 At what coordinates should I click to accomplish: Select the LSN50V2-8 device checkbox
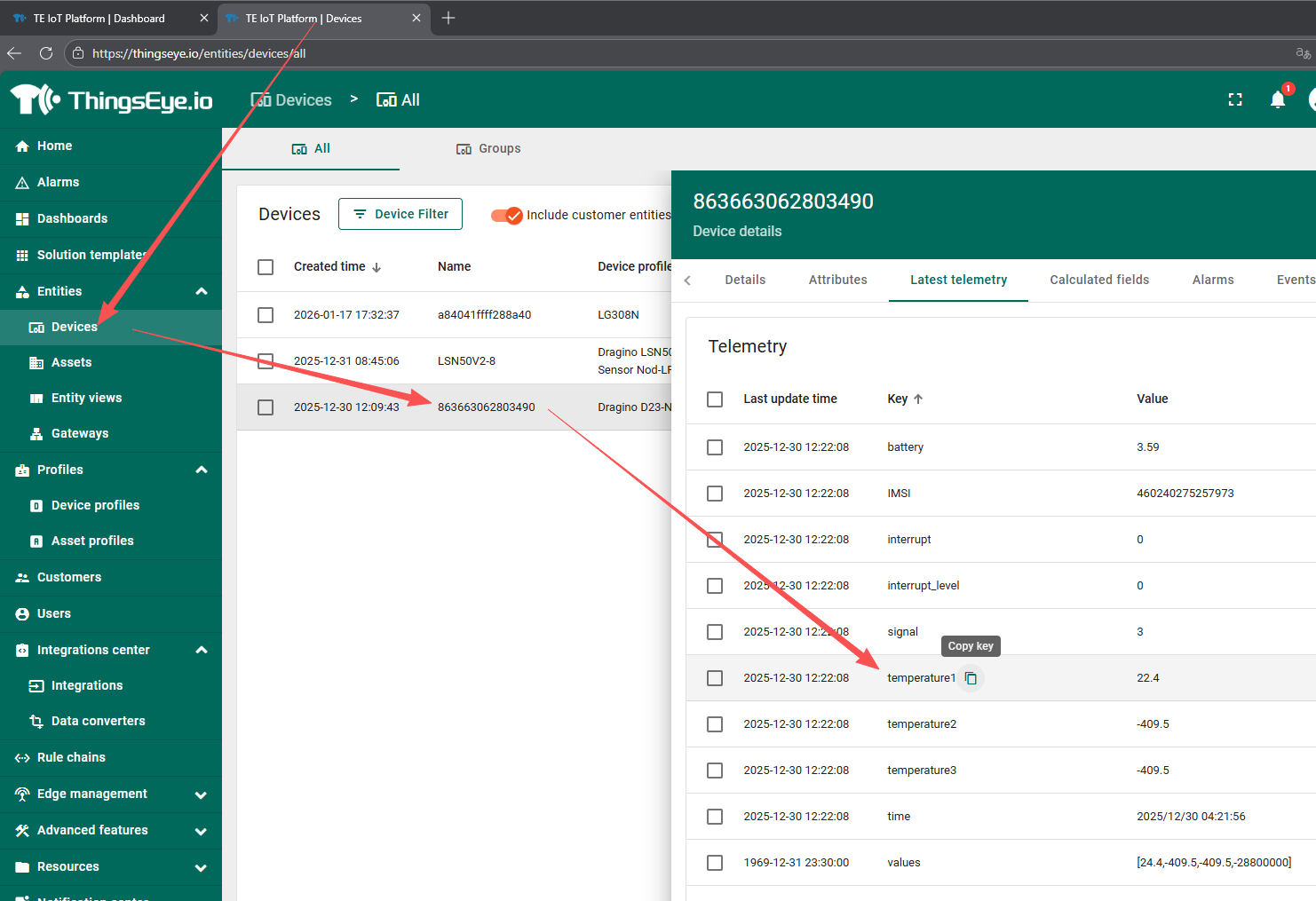point(266,360)
